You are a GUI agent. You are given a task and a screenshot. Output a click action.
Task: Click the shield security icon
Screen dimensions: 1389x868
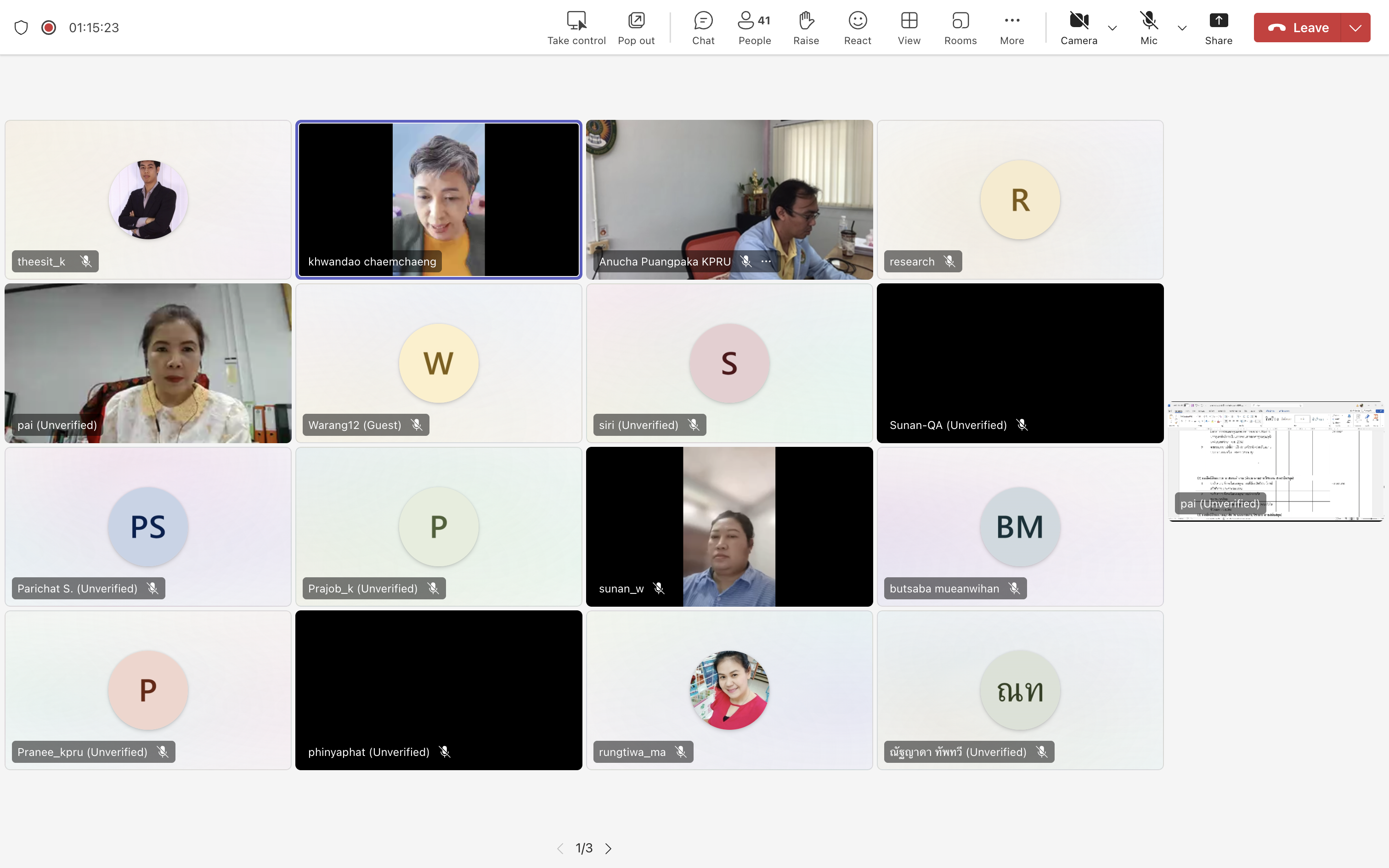[21, 28]
